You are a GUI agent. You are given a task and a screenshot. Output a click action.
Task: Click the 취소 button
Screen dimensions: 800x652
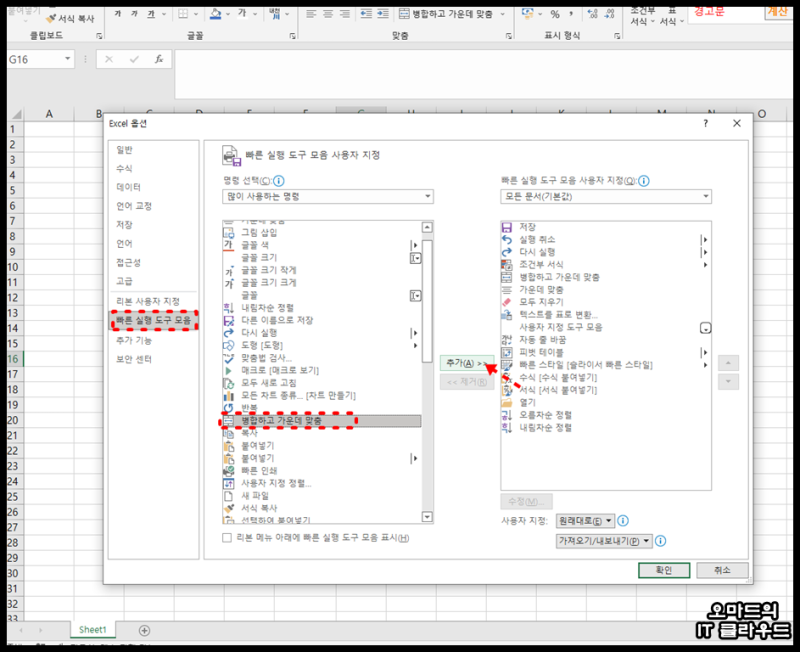pyautogui.click(x=722, y=570)
